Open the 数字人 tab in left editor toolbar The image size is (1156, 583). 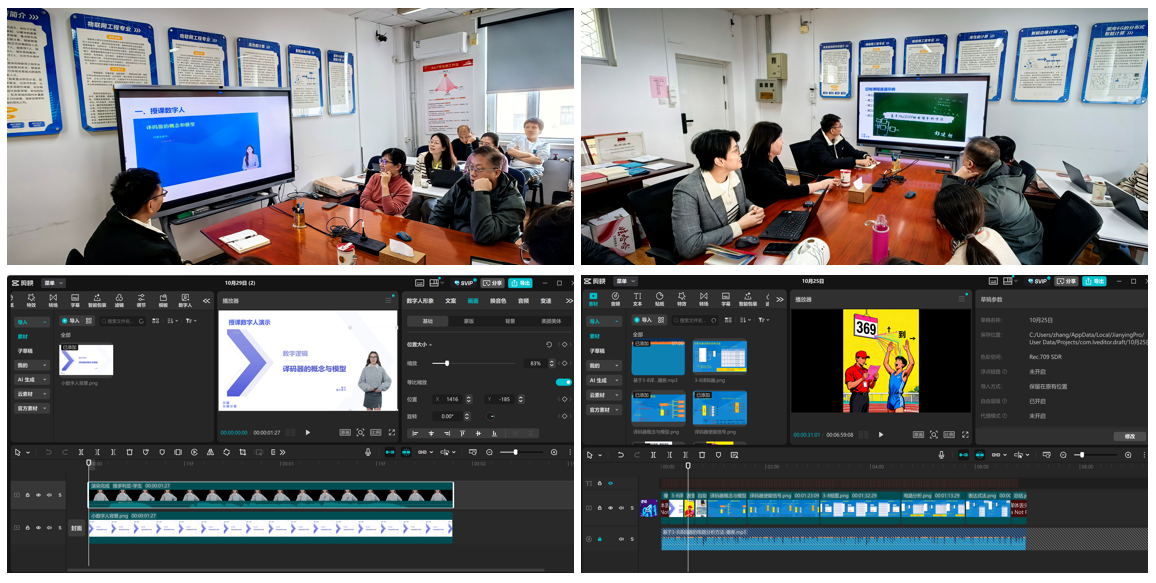tap(185, 299)
